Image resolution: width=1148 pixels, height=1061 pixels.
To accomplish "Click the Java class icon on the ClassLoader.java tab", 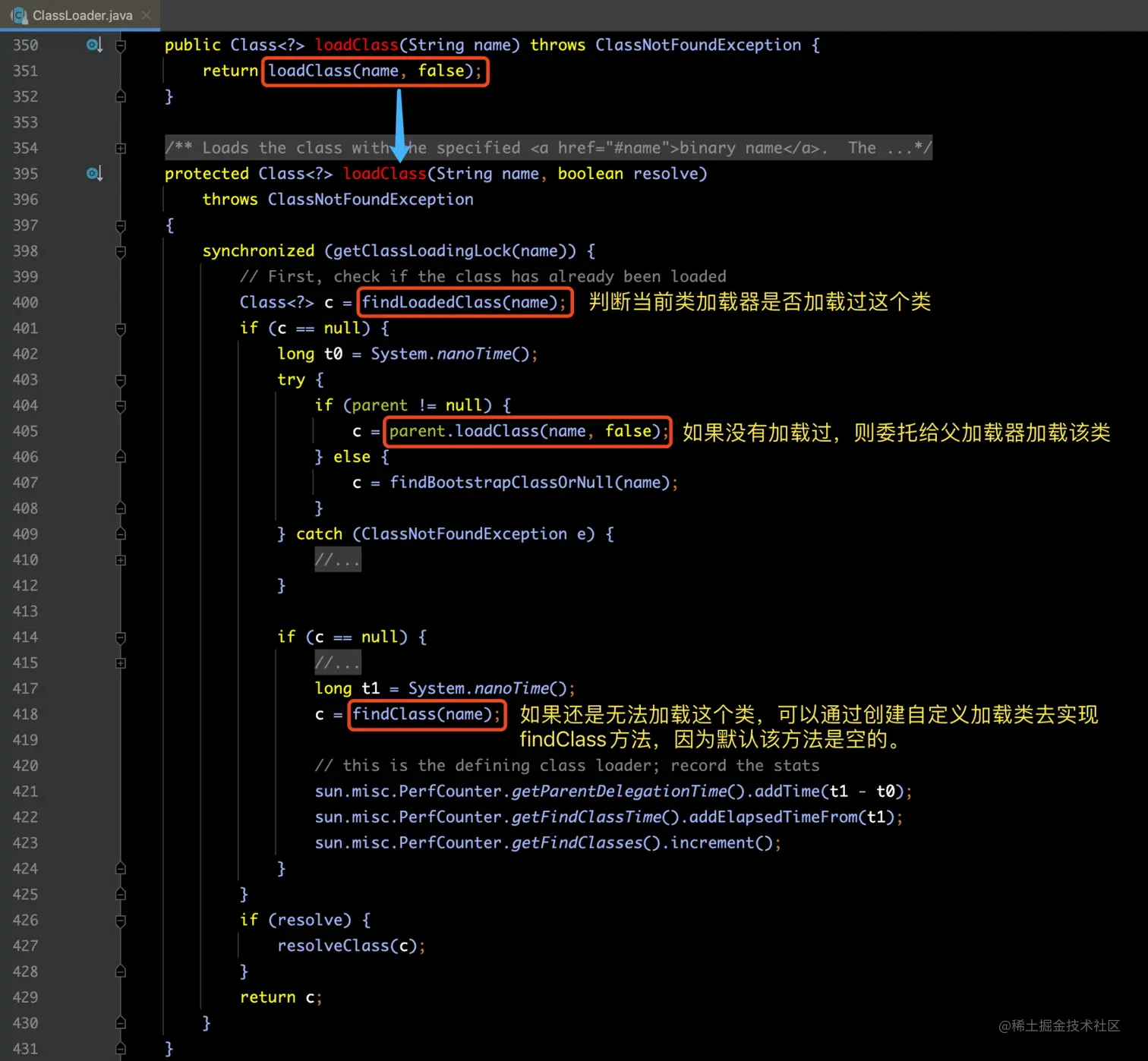I will coord(19,15).
